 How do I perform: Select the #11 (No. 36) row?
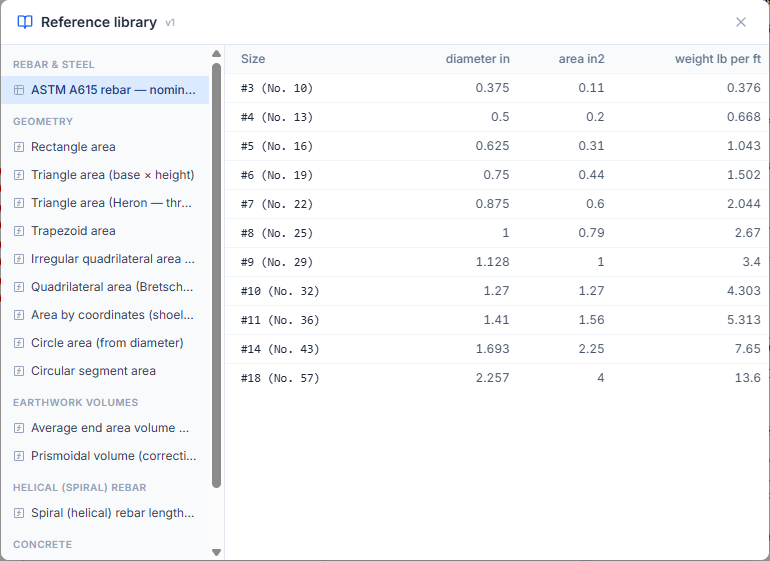[x=497, y=320]
